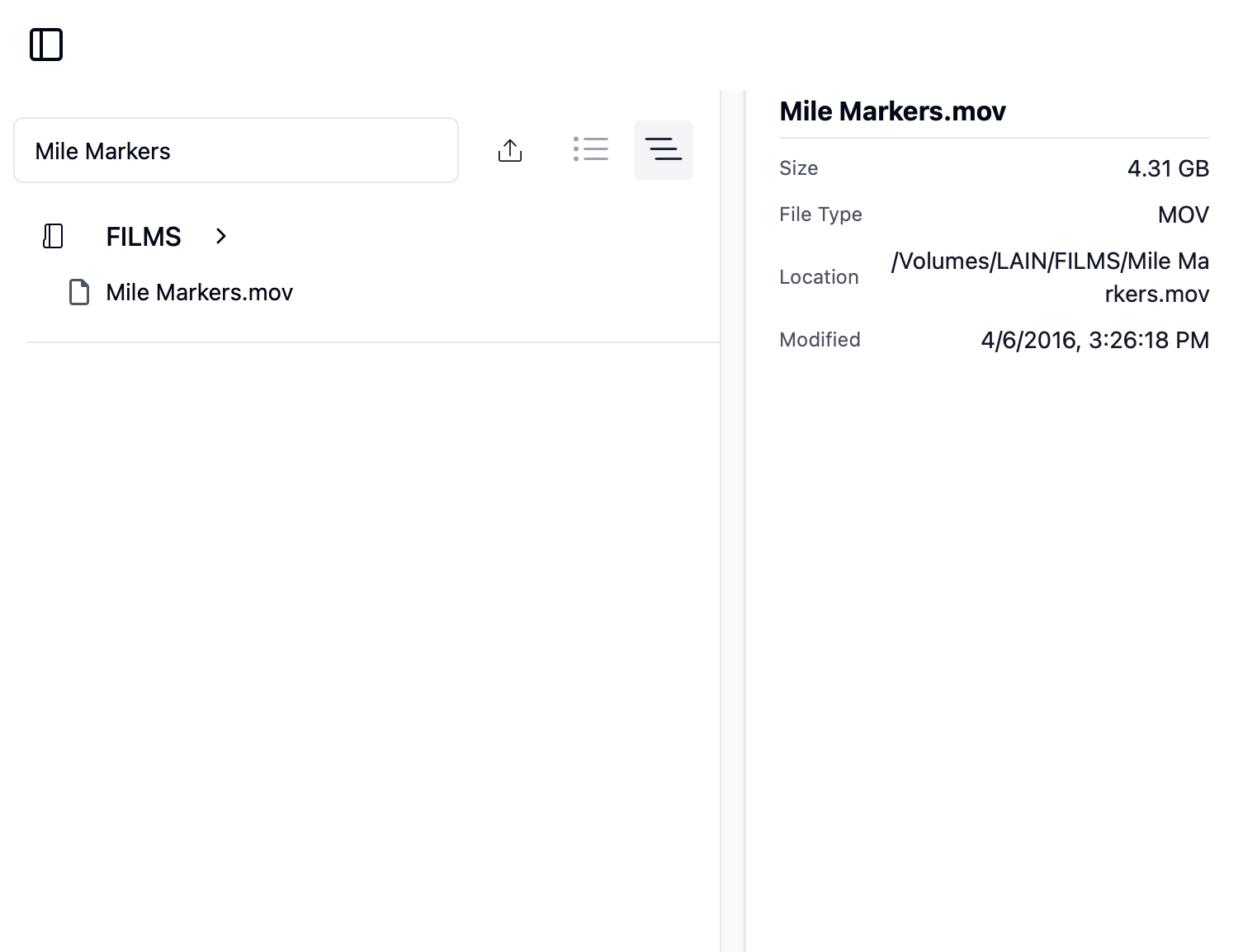Open the Mile Markers.mov details heading
This screenshot has height=952, width=1243.
coord(892,111)
